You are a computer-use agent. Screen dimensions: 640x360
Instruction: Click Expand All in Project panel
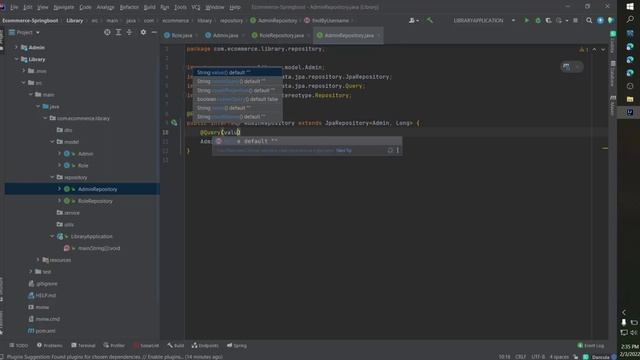point(118,32)
